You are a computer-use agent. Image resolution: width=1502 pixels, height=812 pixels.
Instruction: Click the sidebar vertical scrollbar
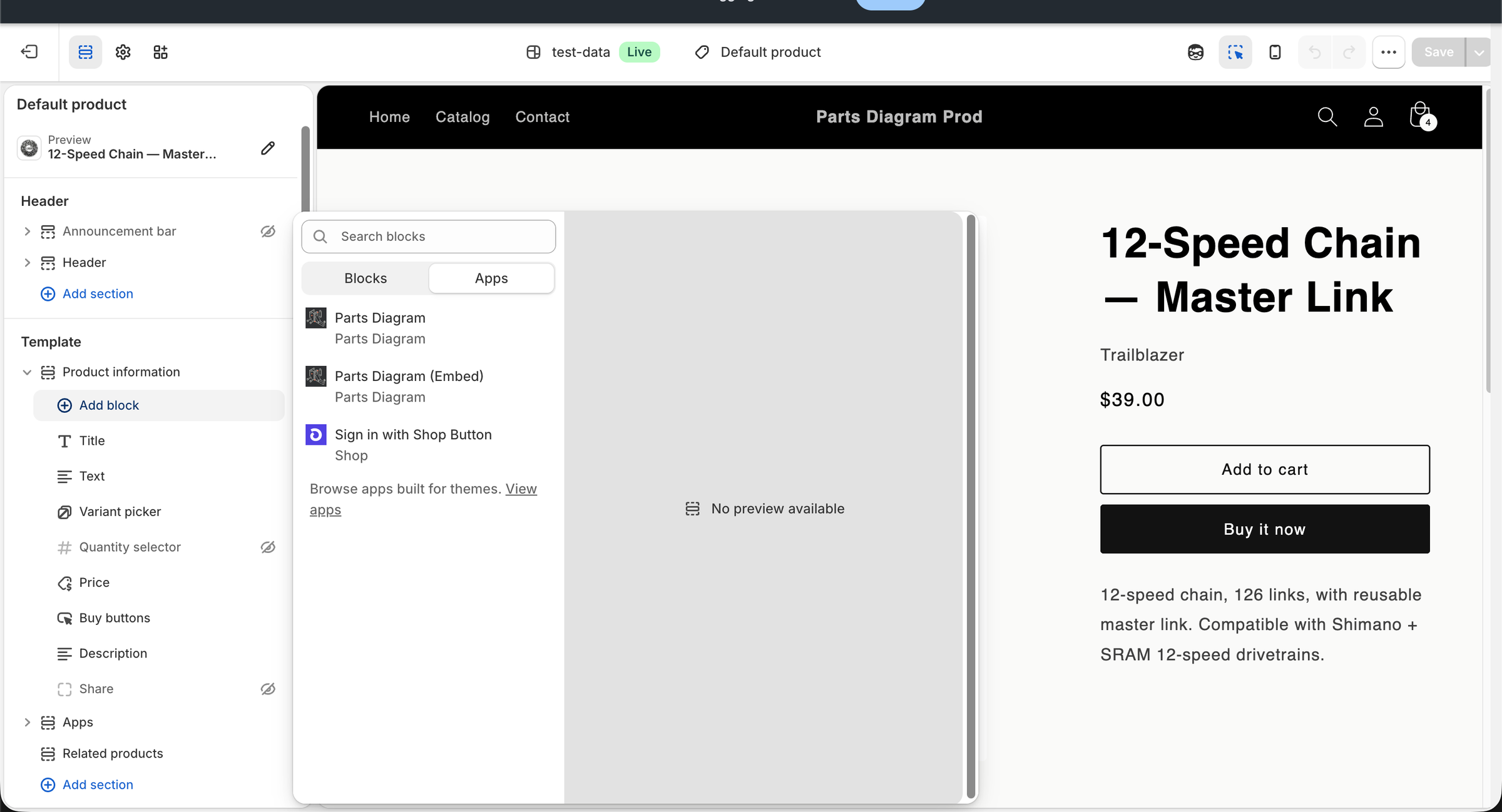click(305, 169)
